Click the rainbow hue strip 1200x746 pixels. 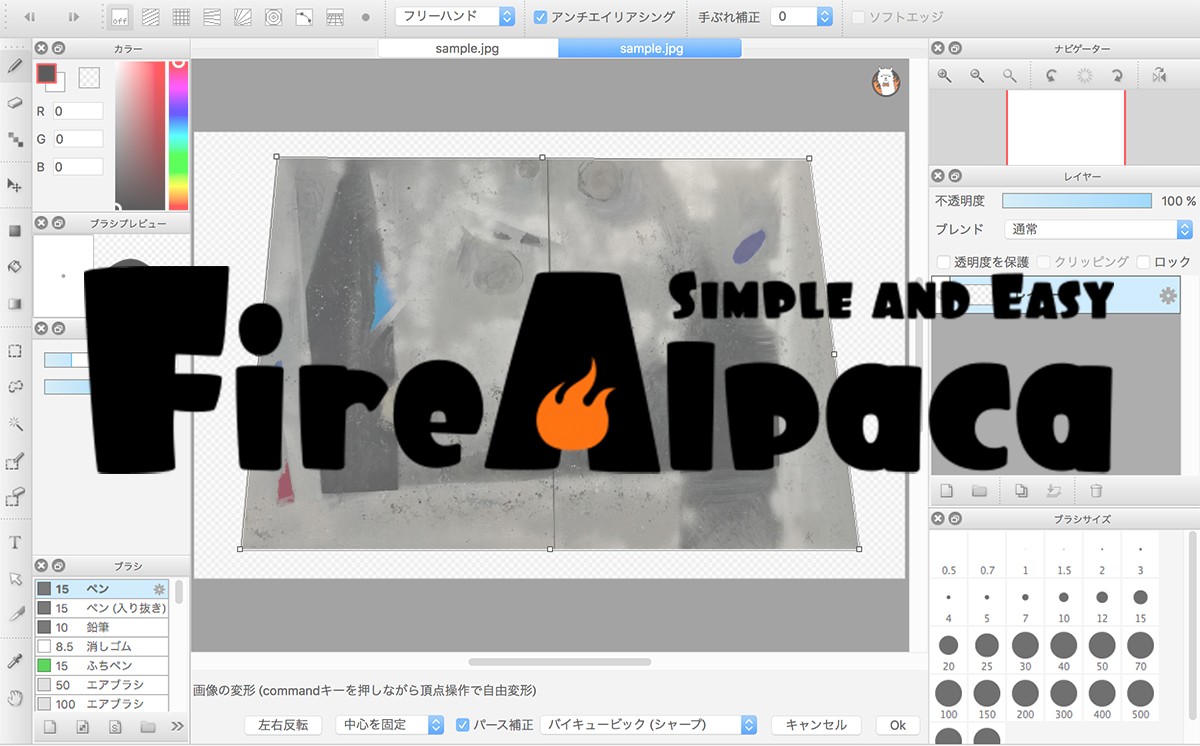pyautogui.click(x=178, y=135)
